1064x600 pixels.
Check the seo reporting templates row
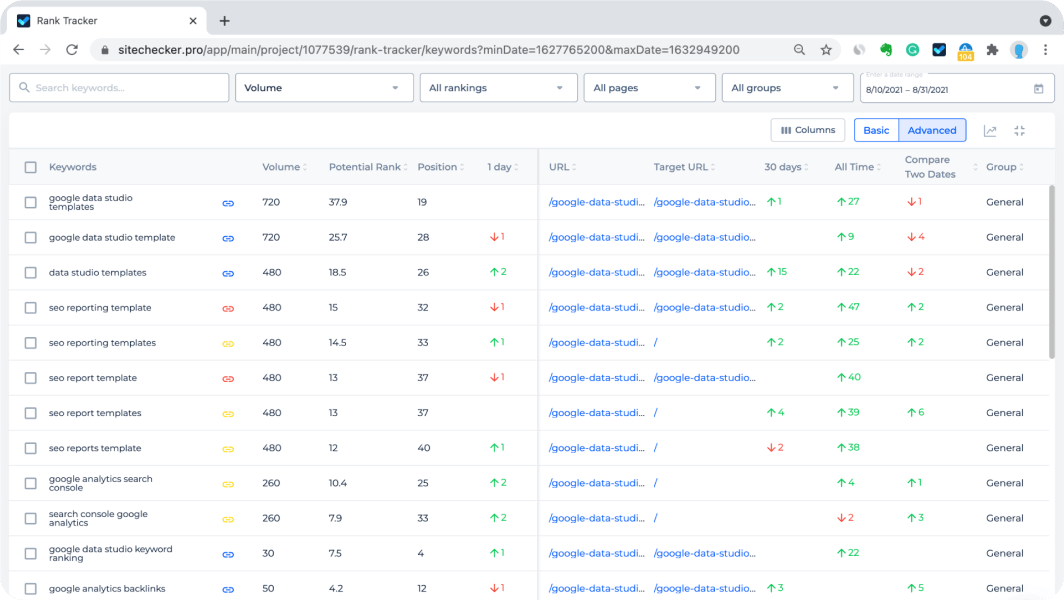pyautogui.click(x=31, y=343)
